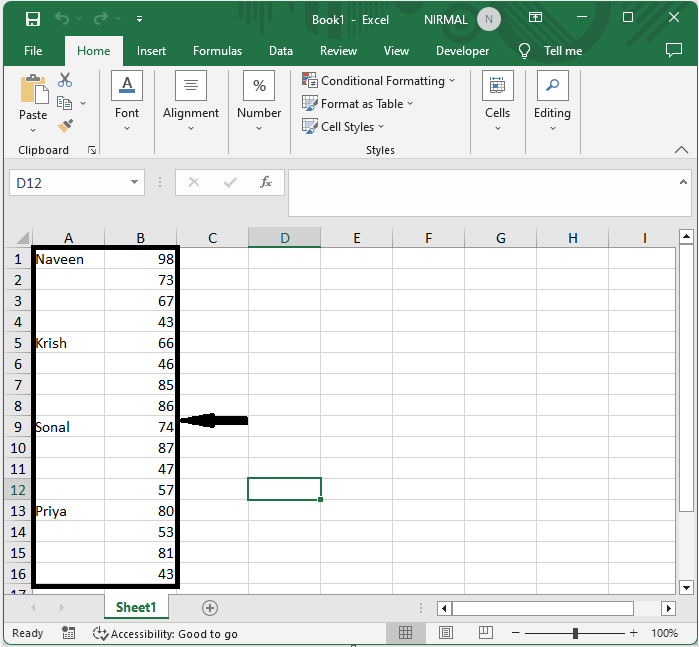Click the NIRMAL account avatar
This screenshot has width=699, height=647.
[x=489, y=19]
